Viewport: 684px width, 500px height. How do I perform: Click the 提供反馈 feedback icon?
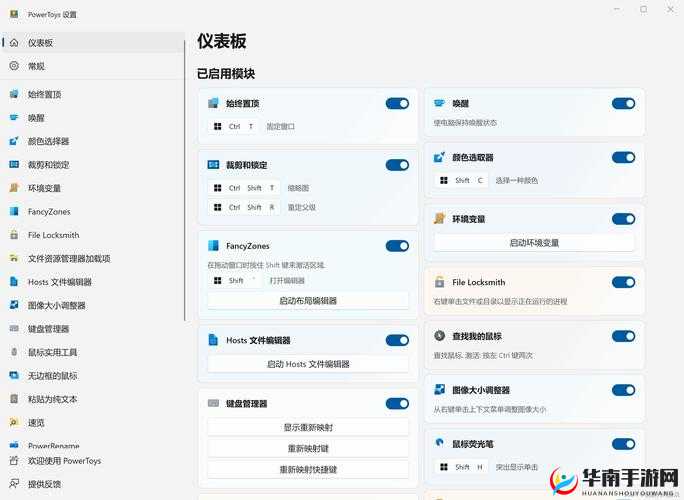click(x=14, y=484)
